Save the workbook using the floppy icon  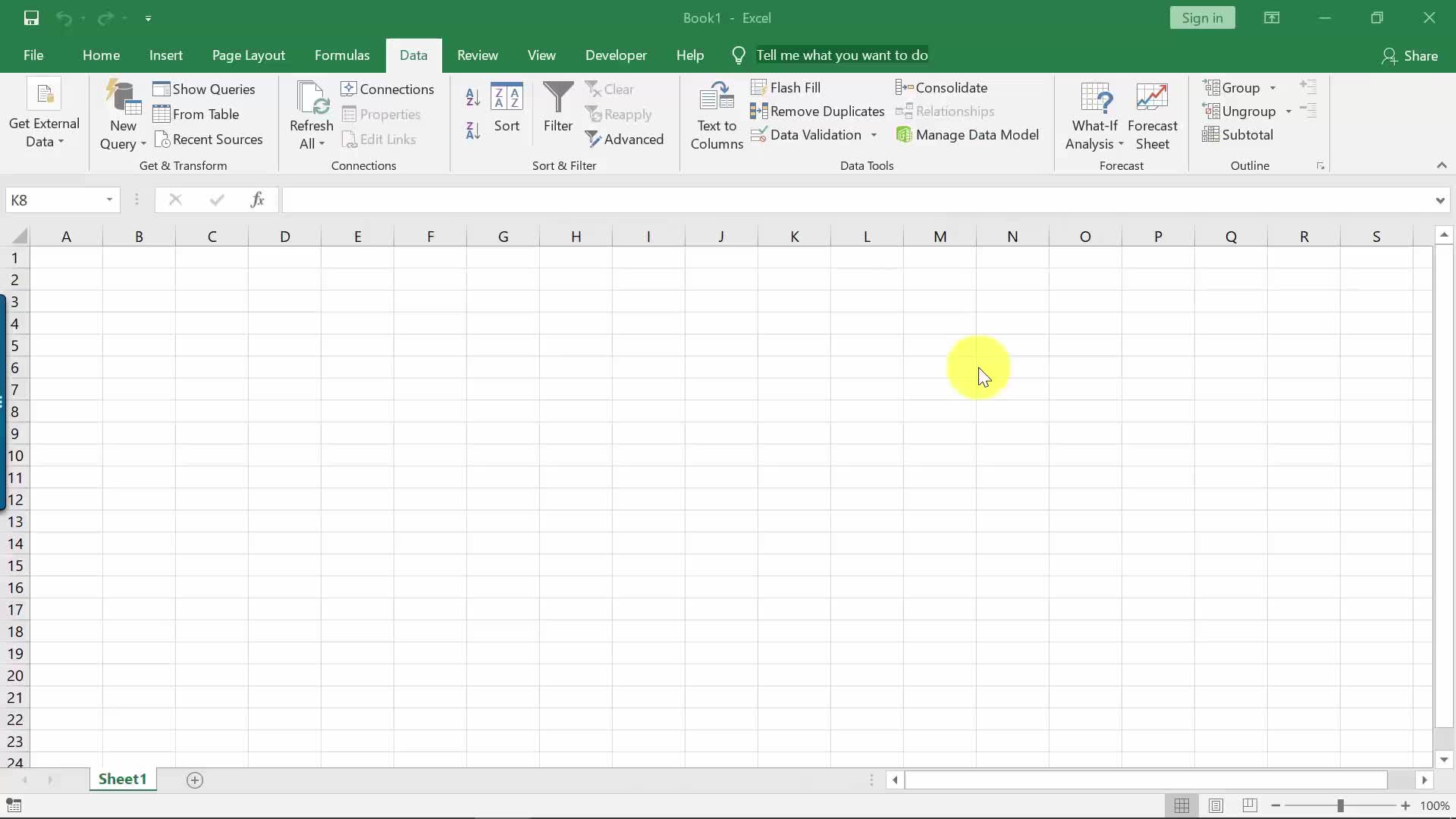click(31, 18)
